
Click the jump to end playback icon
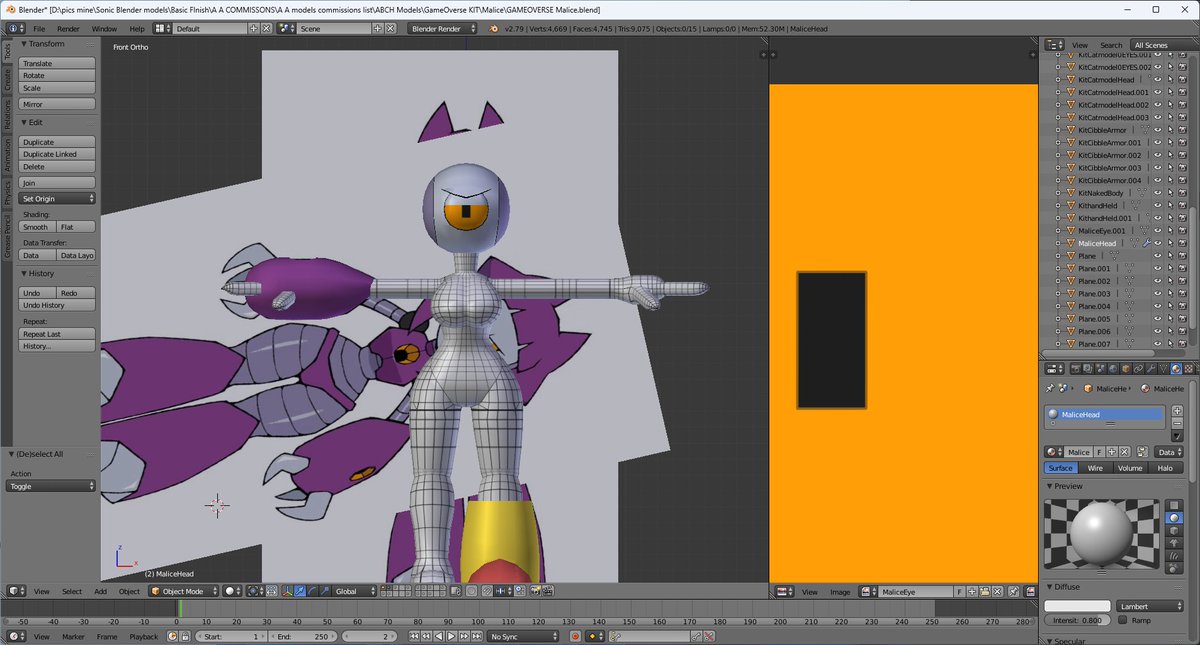[477, 636]
